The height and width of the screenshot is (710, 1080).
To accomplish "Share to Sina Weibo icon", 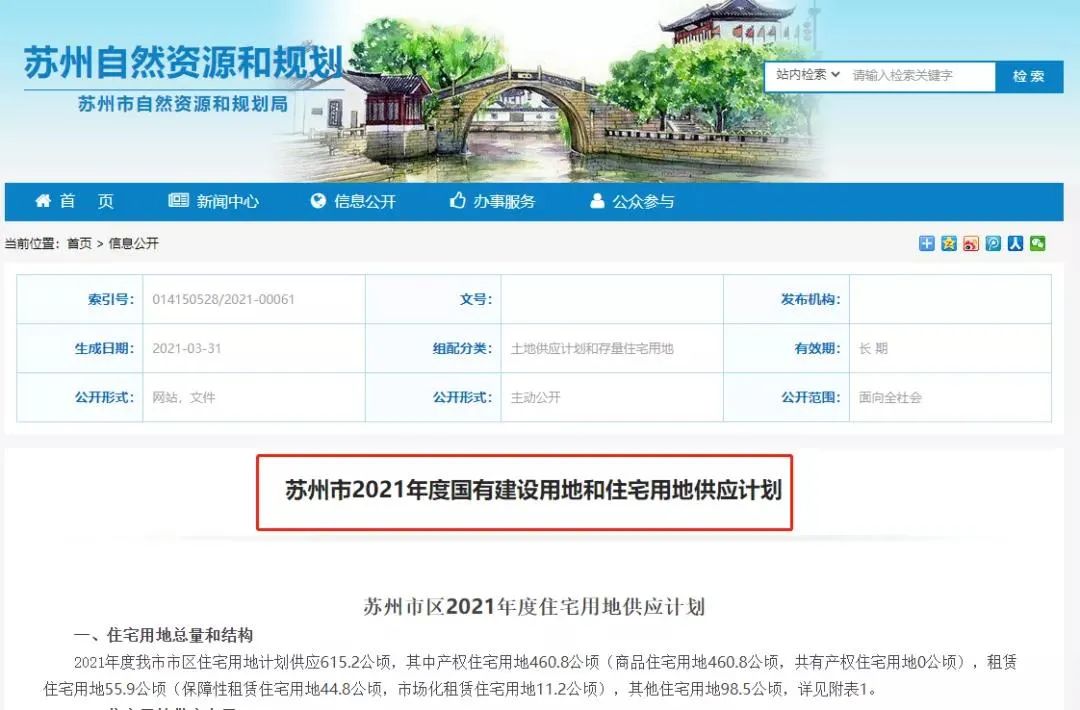I will tap(970, 243).
